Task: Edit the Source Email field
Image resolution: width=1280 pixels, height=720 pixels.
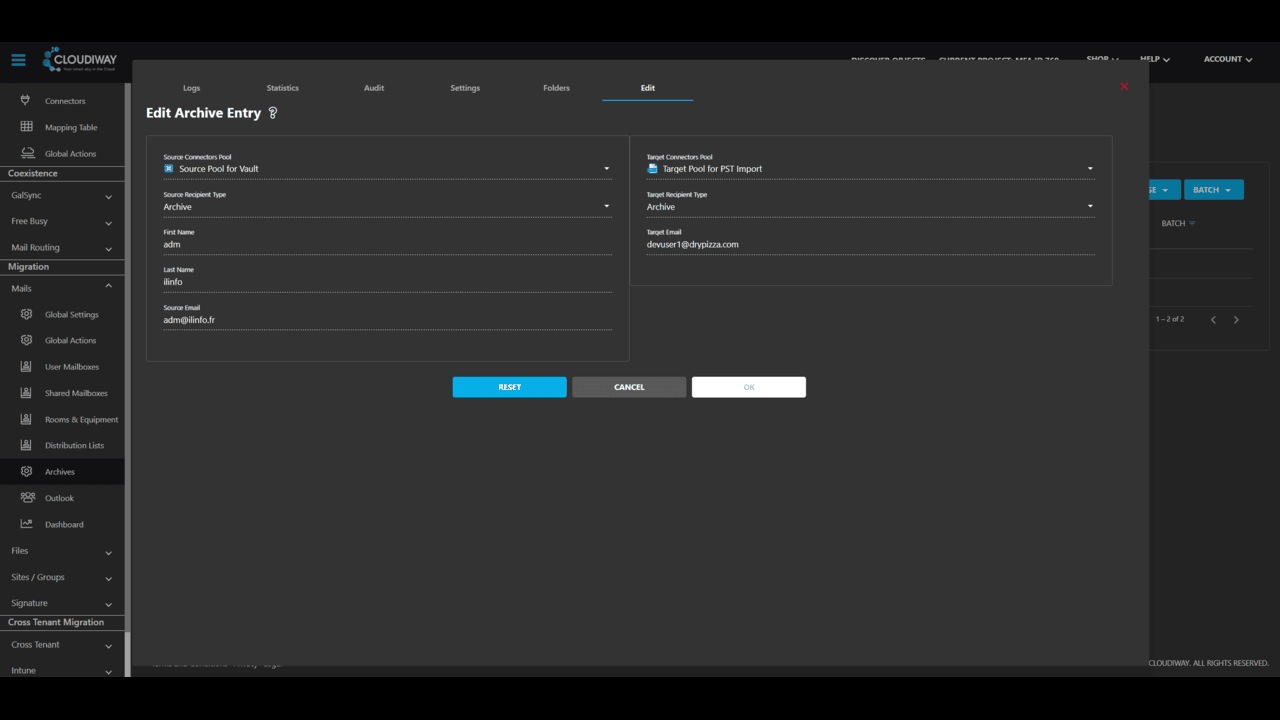Action: pyautogui.click(x=388, y=320)
